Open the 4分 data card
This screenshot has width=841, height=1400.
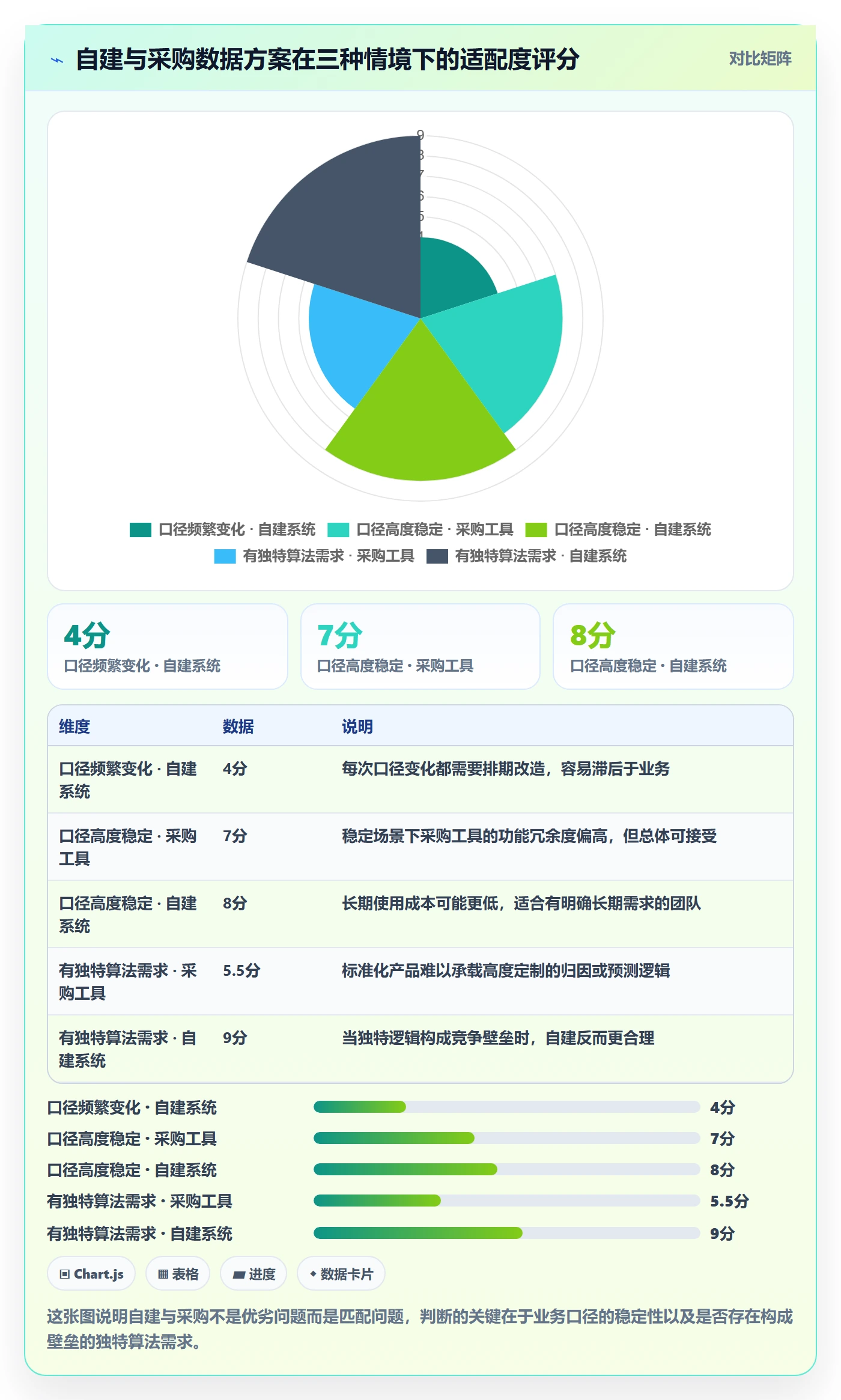[168, 647]
